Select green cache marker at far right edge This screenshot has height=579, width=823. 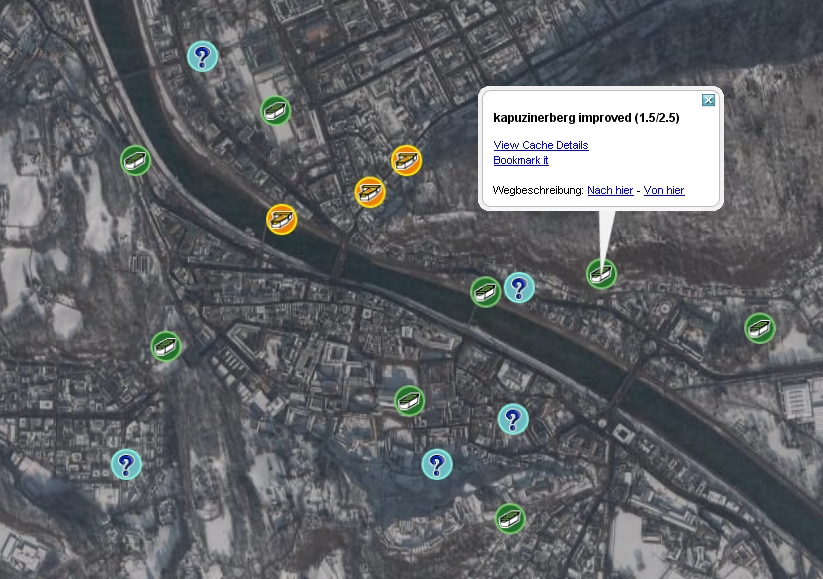pos(759,327)
